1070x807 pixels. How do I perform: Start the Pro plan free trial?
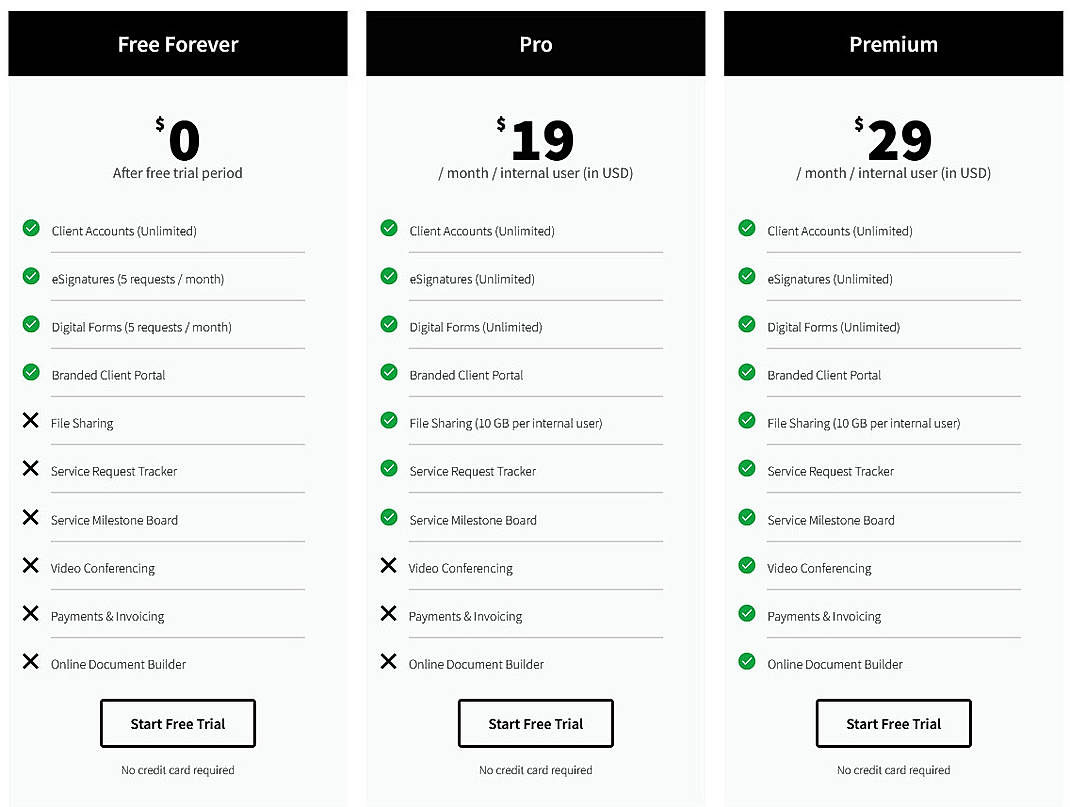[x=536, y=724]
